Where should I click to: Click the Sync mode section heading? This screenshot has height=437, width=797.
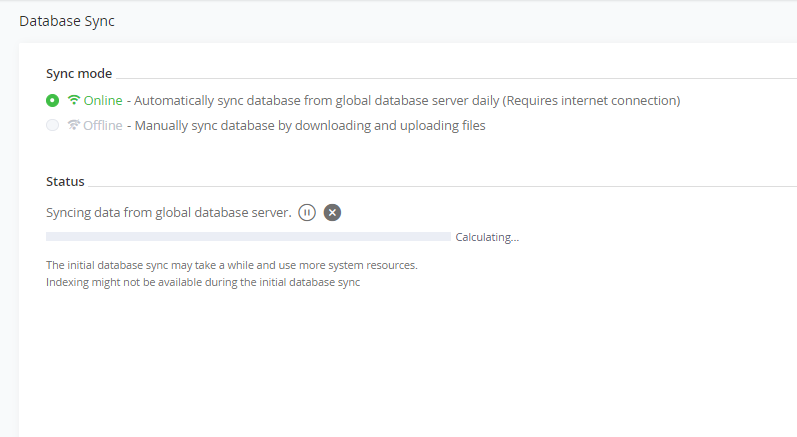click(x=79, y=73)
